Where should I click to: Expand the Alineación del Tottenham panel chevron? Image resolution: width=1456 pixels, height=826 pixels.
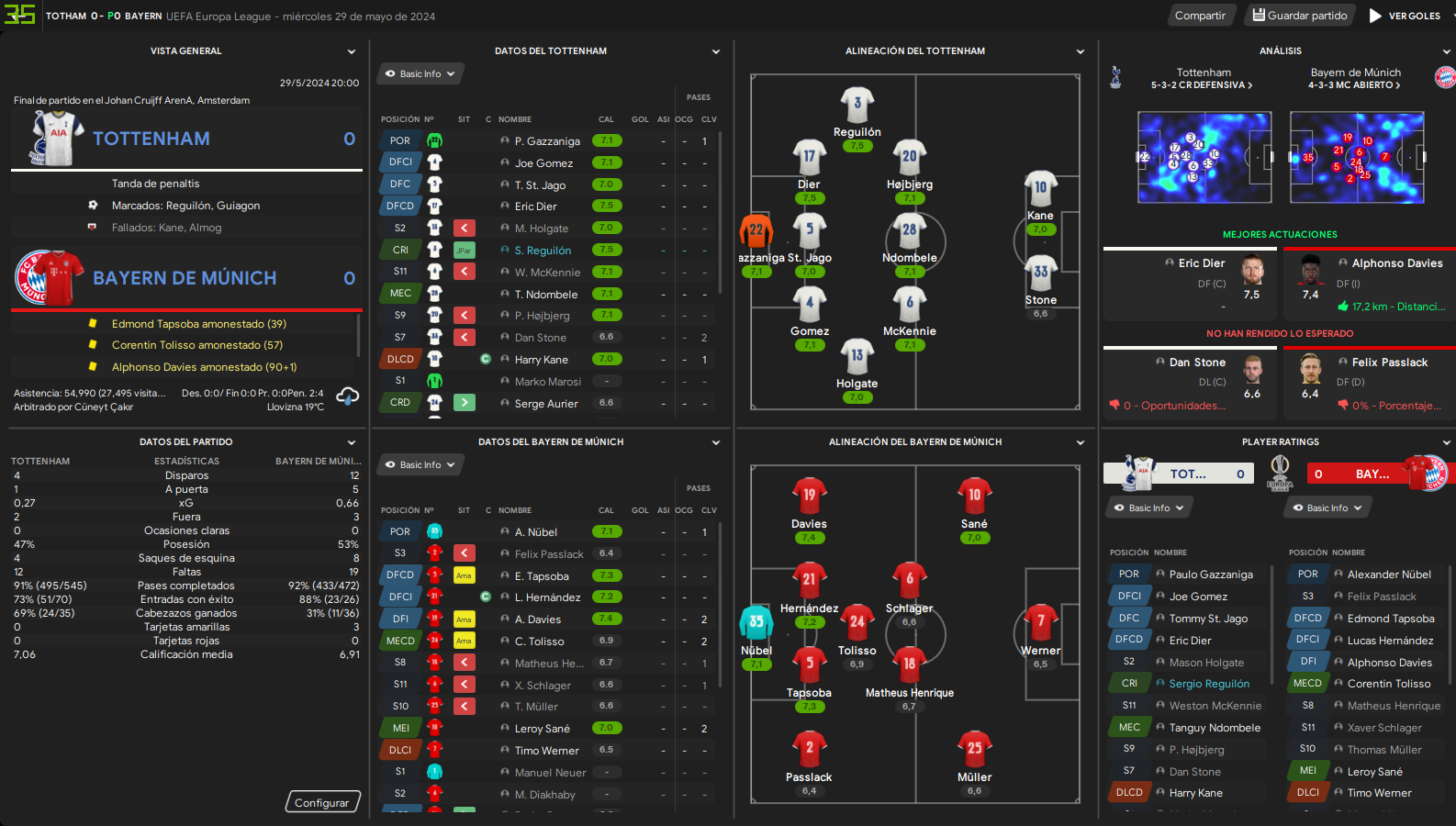point(1081,51)
